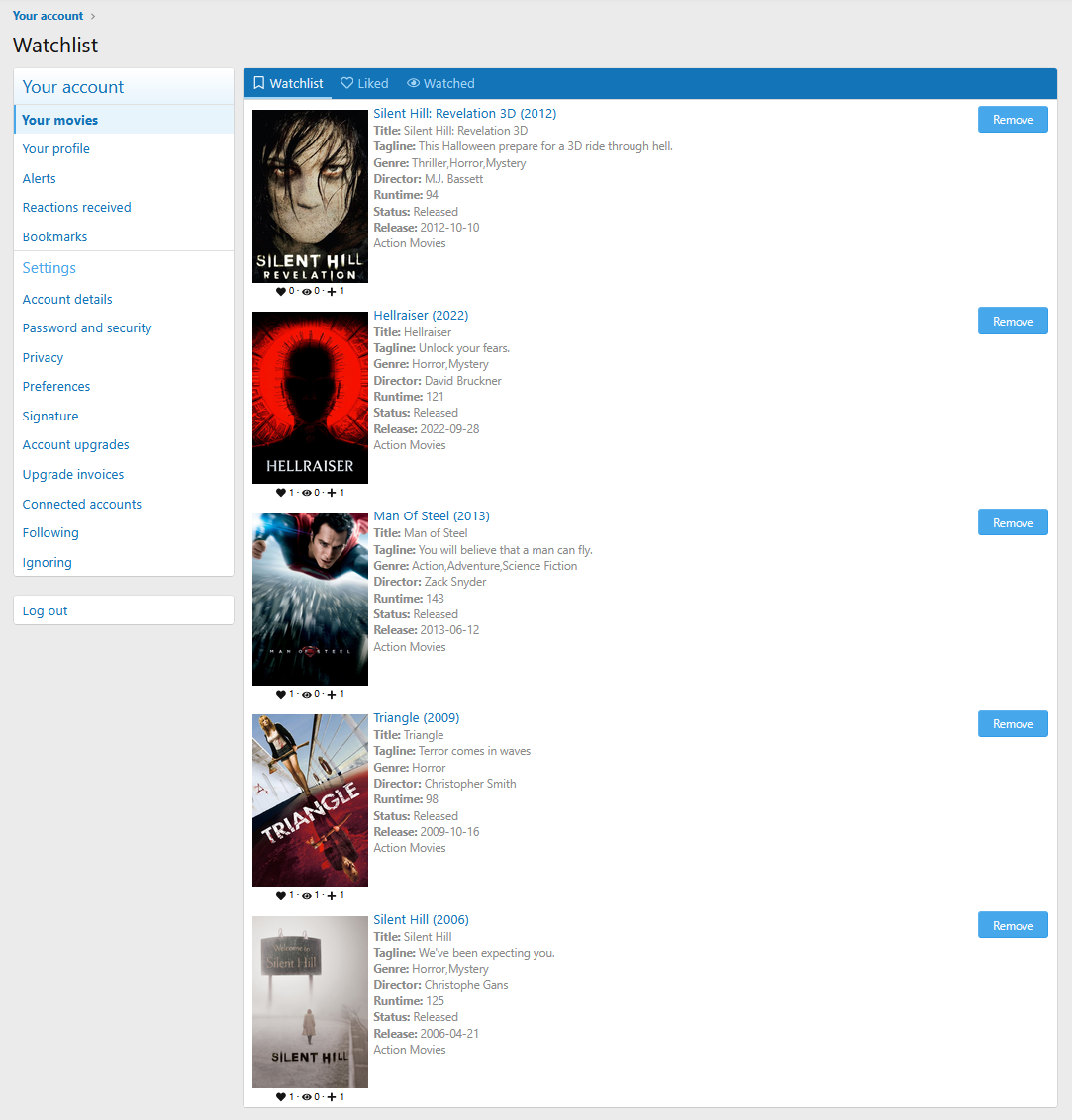The image size is (1072, 1120).
Task: Click Log out
Action: click(x=124, y=610)
